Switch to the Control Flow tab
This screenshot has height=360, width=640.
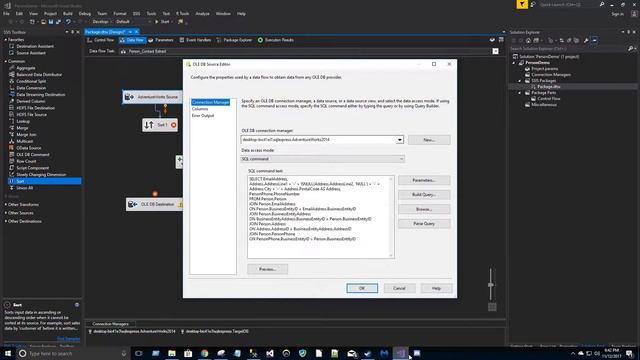point(100,40)
